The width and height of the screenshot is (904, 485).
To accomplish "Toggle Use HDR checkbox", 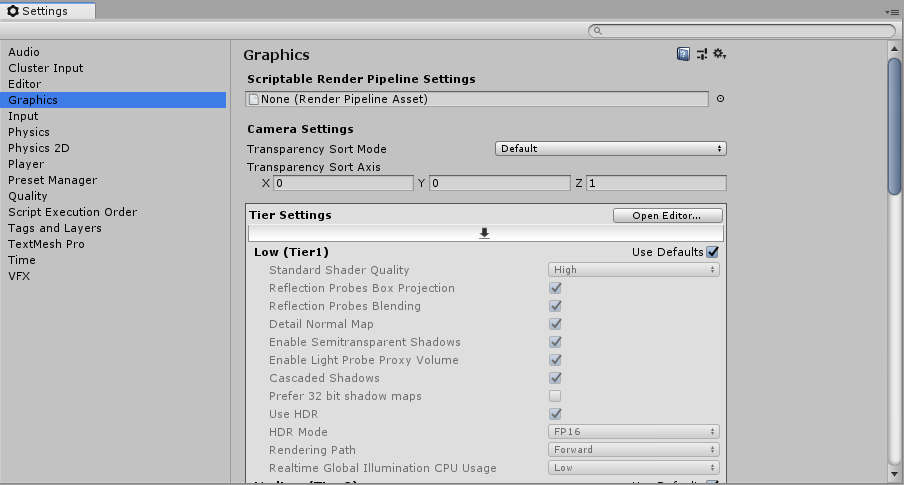I will pyautogui.click(x=555, y=413).
